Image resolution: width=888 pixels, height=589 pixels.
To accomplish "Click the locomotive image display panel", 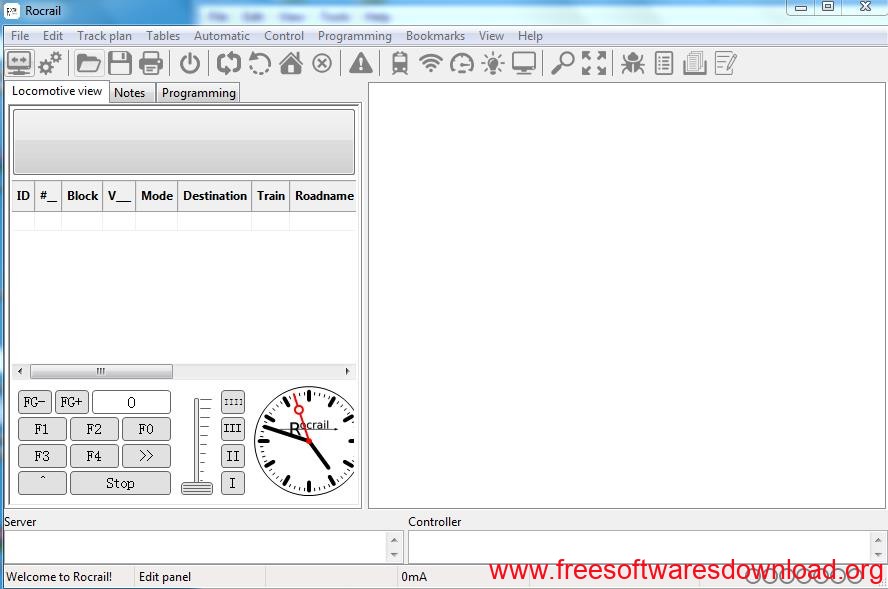I will (x=184, y=142).
